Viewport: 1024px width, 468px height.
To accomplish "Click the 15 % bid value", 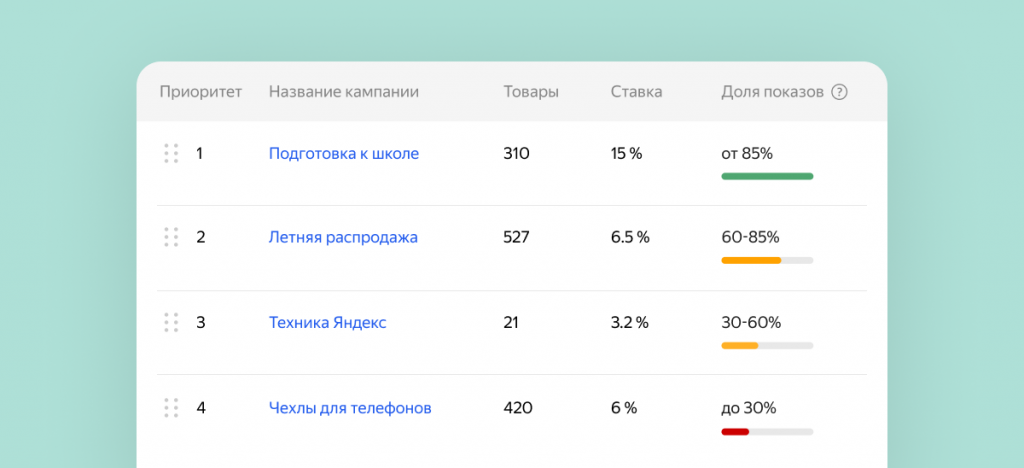I will [626, 154].
